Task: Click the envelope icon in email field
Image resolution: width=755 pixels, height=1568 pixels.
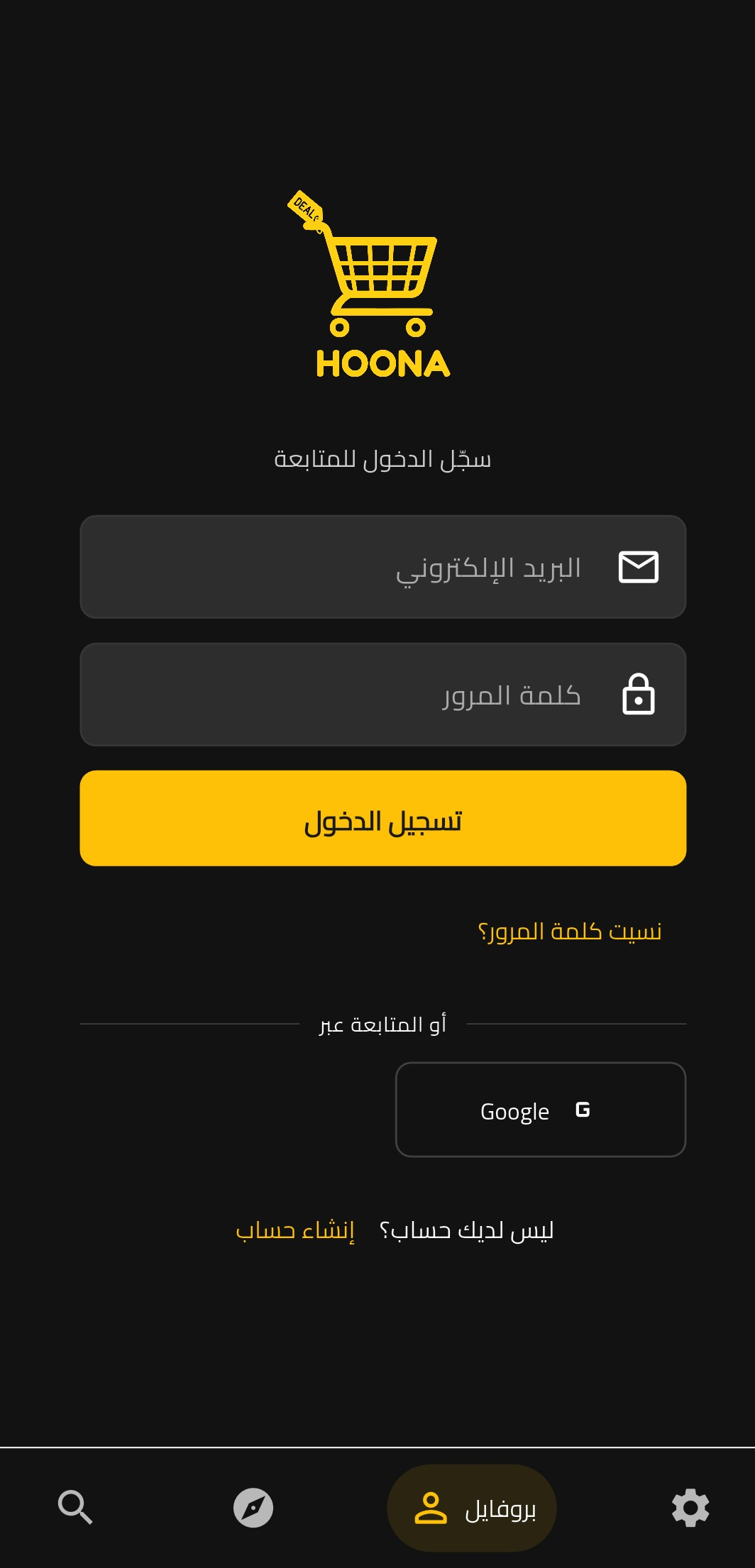Action: (639, 567)
